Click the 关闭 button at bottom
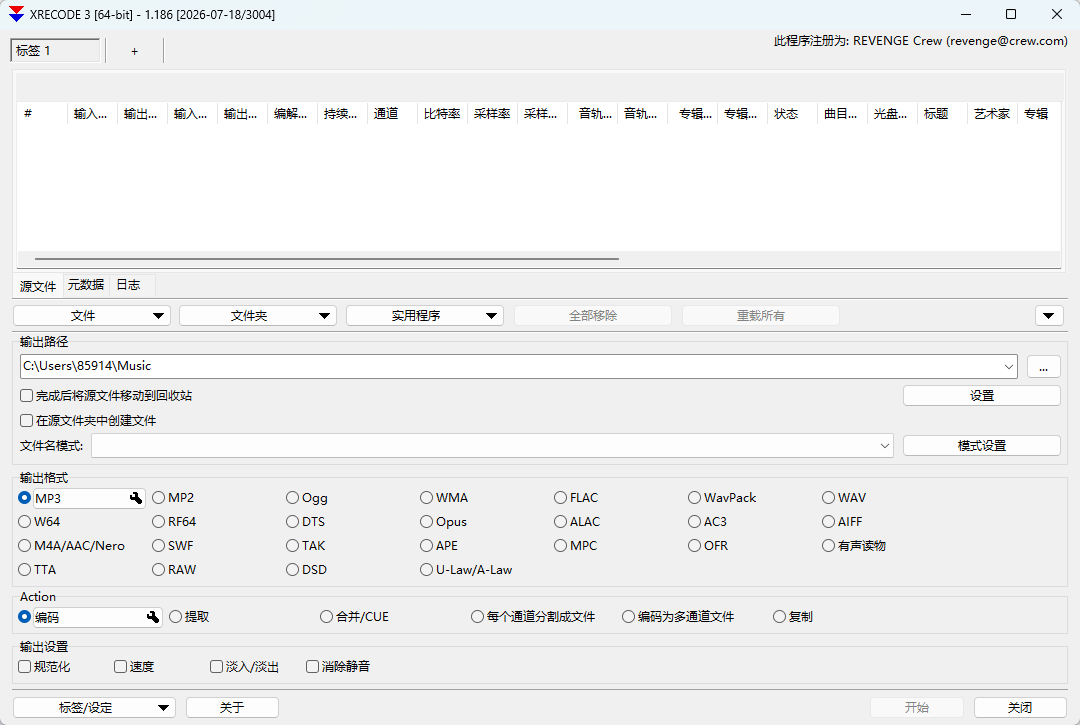The height and width of the screenshot is (725, 1080). [1020, 708]
